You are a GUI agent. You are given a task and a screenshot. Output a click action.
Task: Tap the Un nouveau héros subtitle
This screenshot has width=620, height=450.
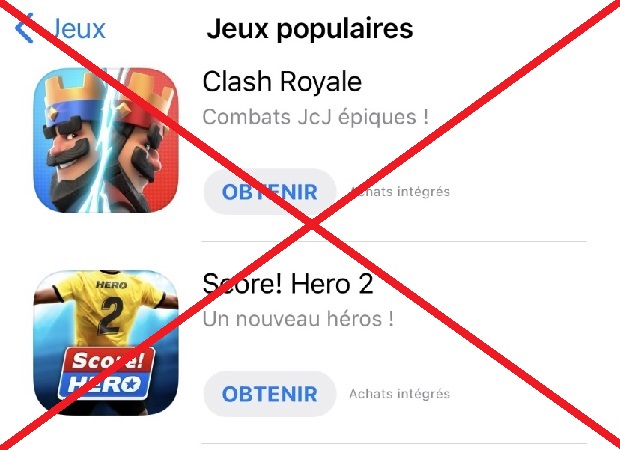click(298, 319)
